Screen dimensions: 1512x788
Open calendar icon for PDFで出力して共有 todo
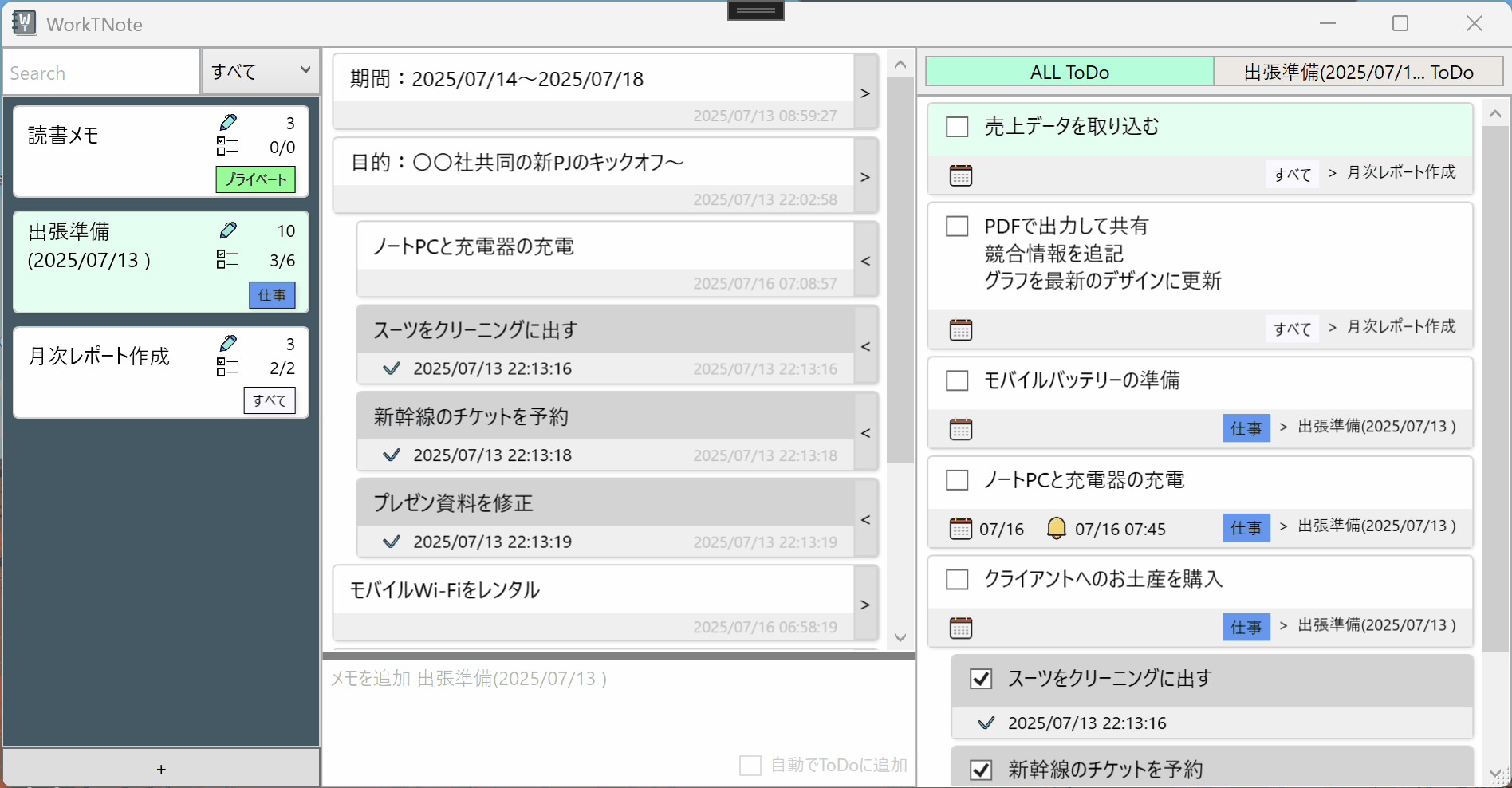pyautogui.click(x=961, y=329)
